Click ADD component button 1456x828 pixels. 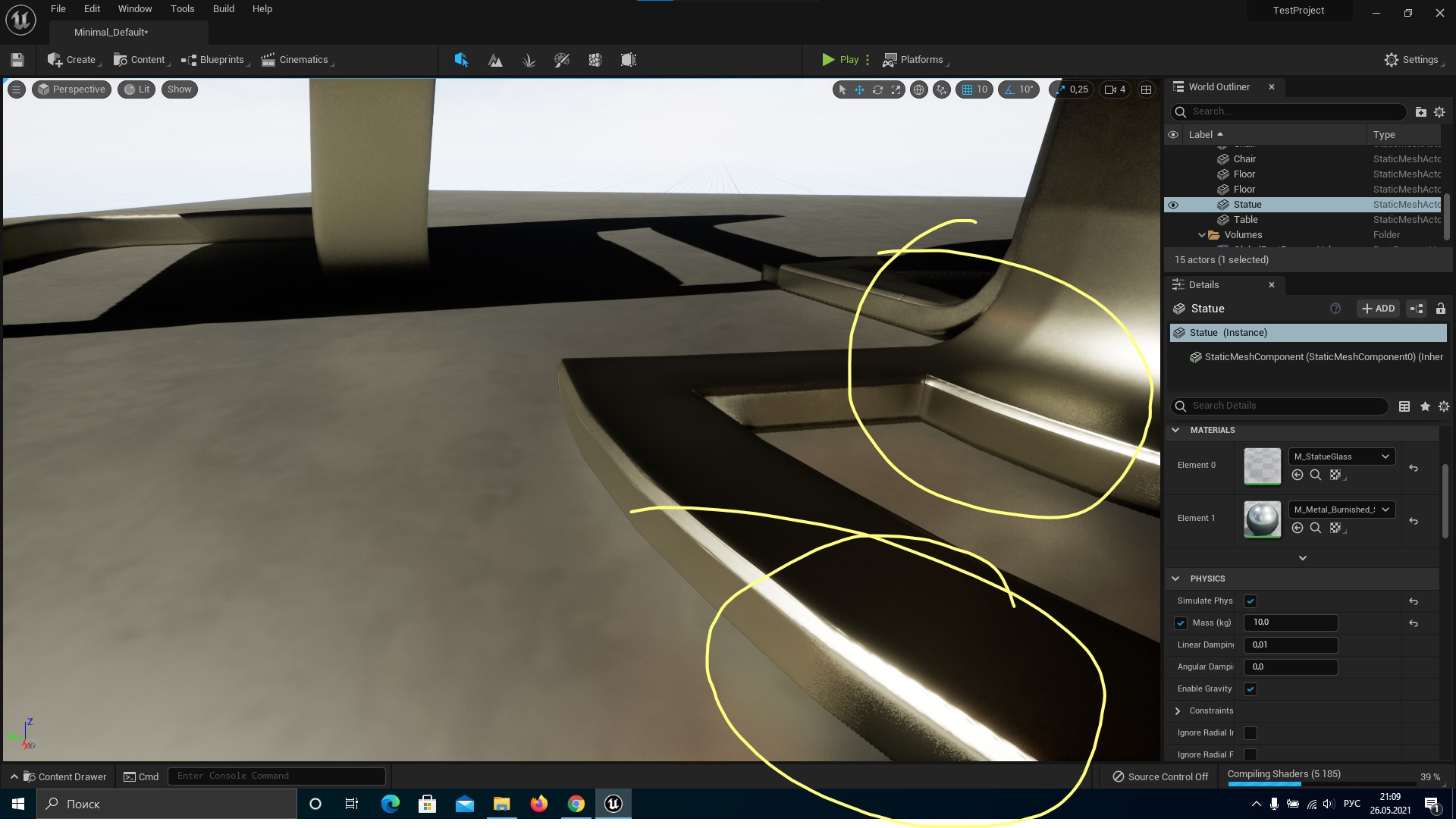point(1378,309)
